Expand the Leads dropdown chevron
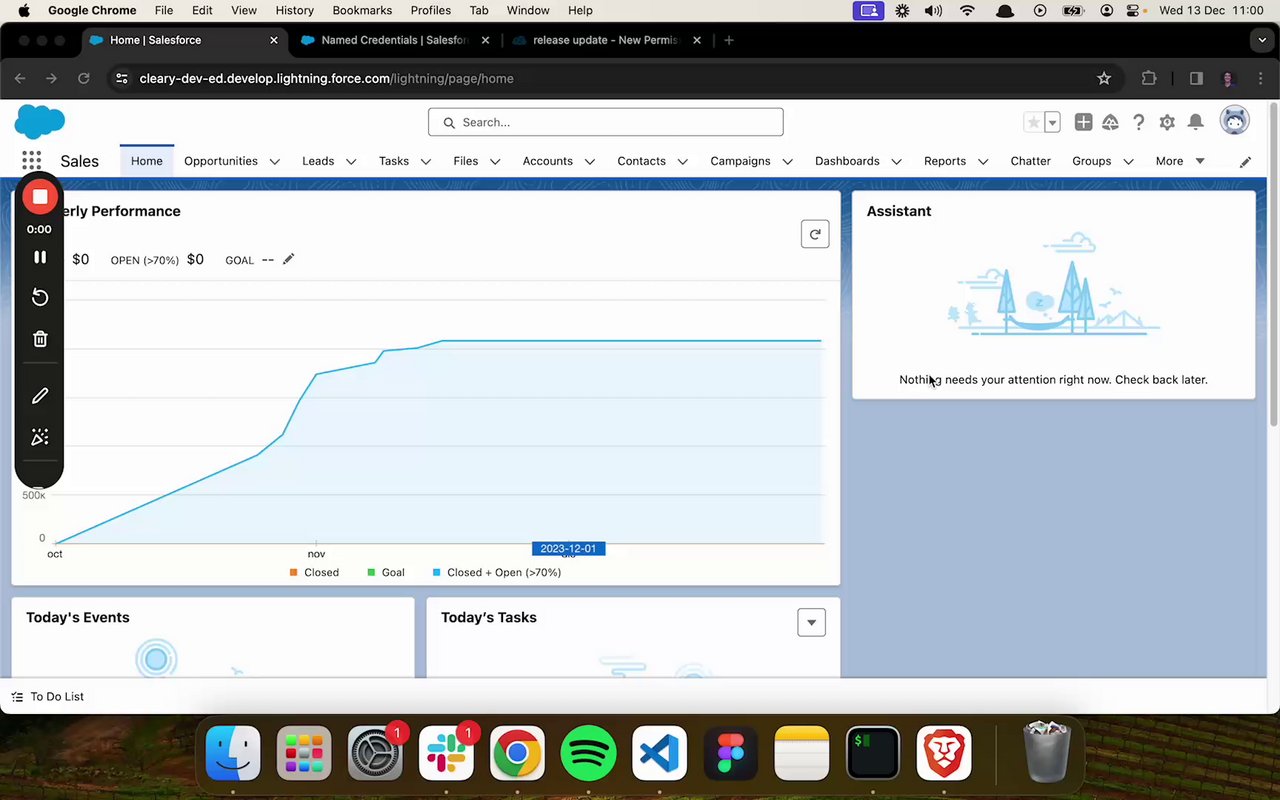This screenshot has height=800, width=1280. (351, 161)
